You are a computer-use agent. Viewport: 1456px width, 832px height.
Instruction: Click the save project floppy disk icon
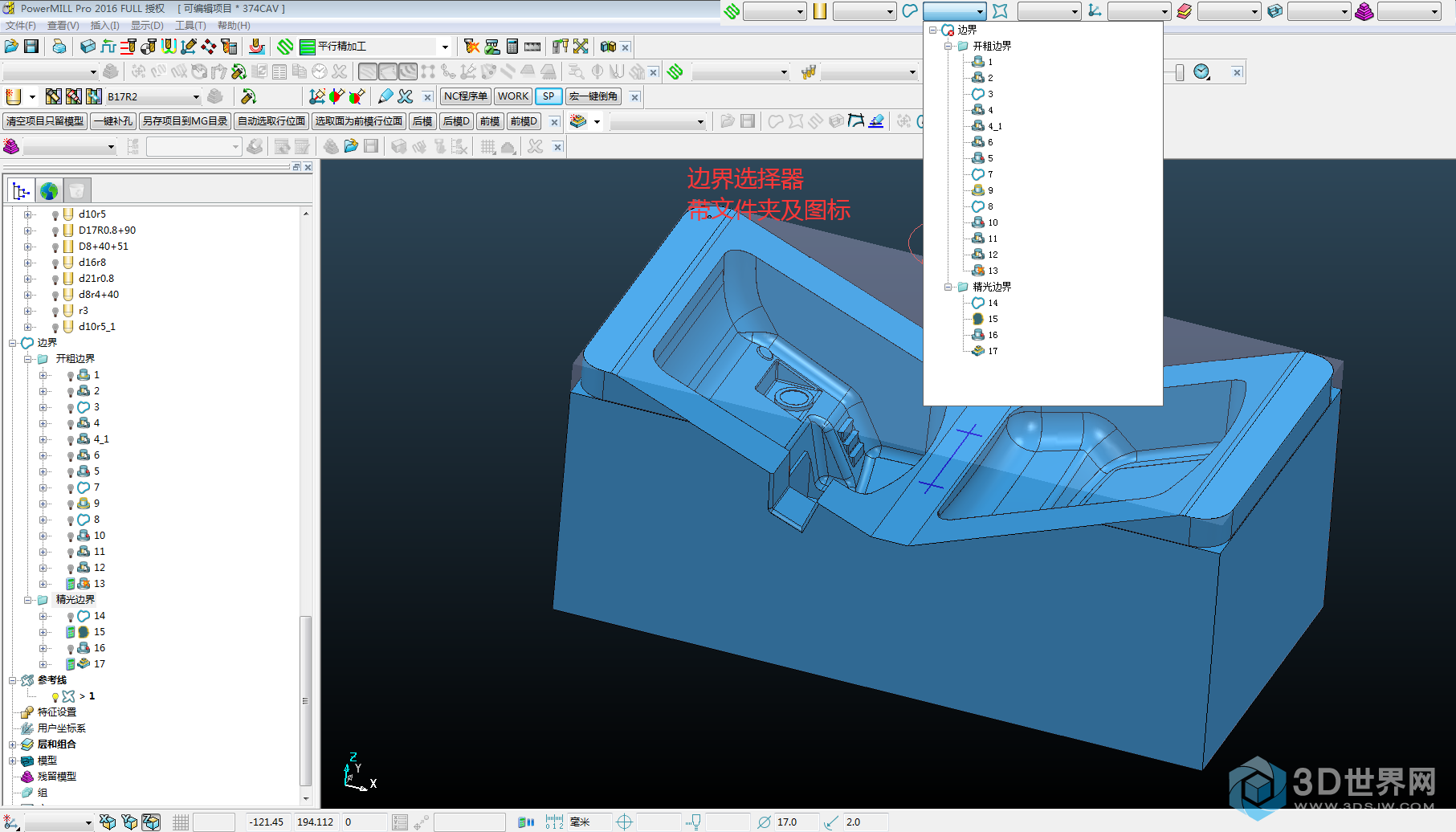(x=31, y=47)
